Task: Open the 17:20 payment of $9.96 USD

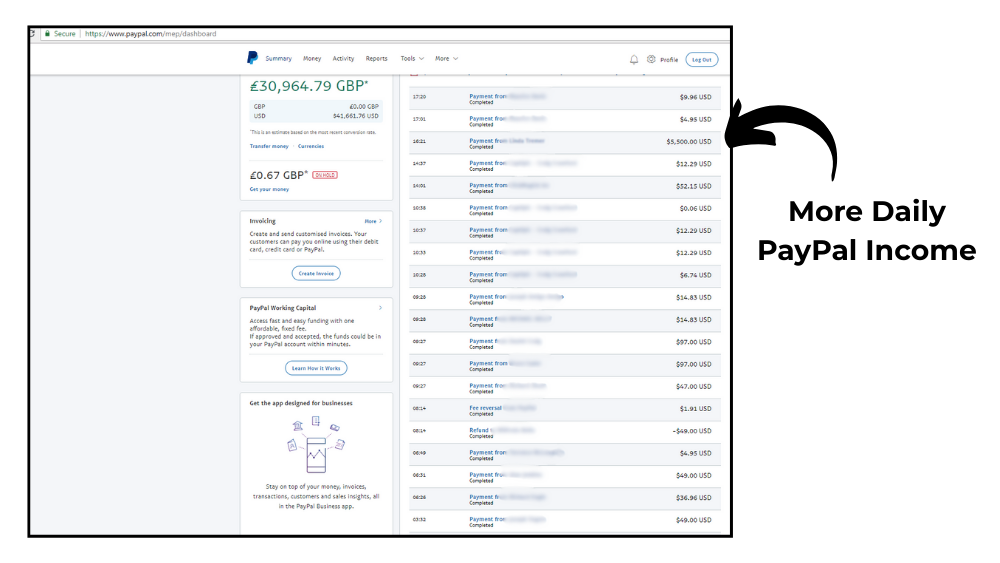Action: [564, 98]
